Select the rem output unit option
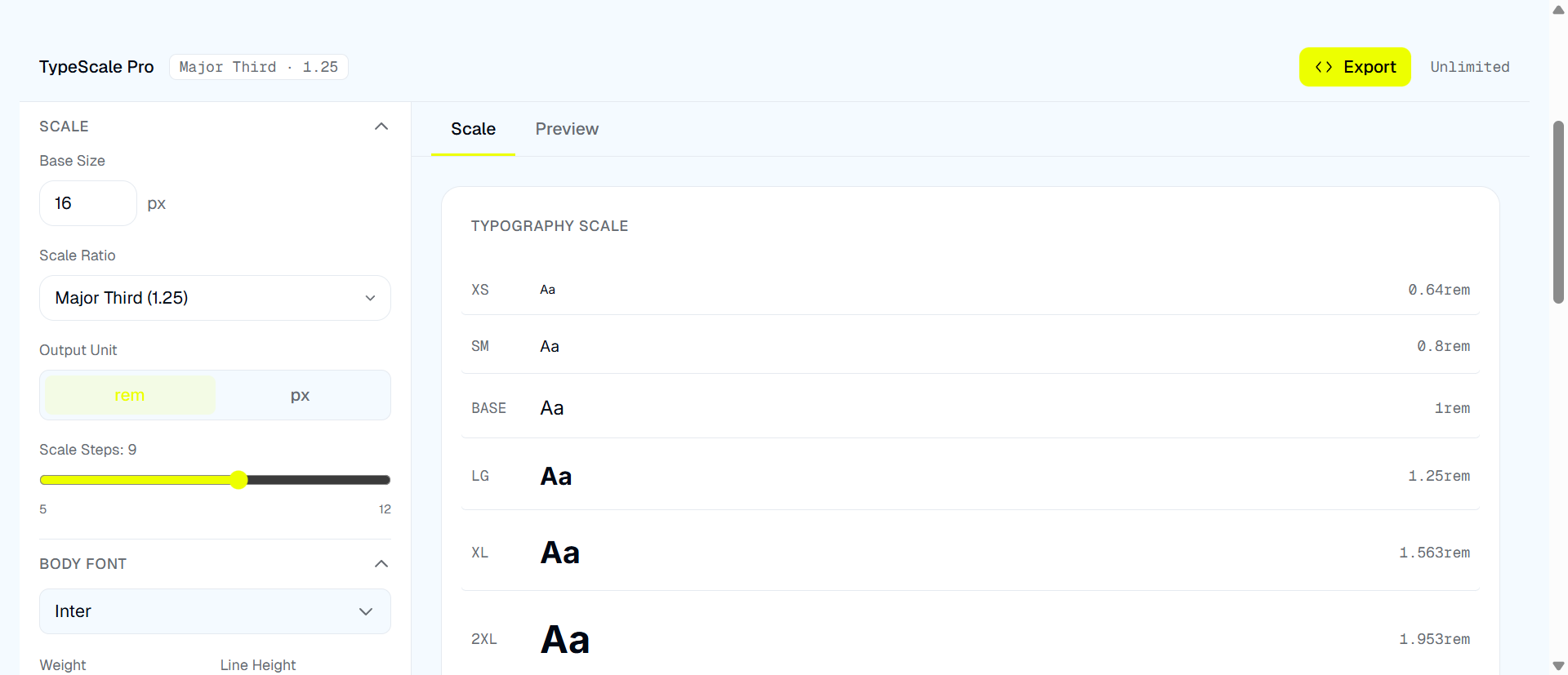Viewport: 1568px width, 675px height. click(x=130, y=395)
